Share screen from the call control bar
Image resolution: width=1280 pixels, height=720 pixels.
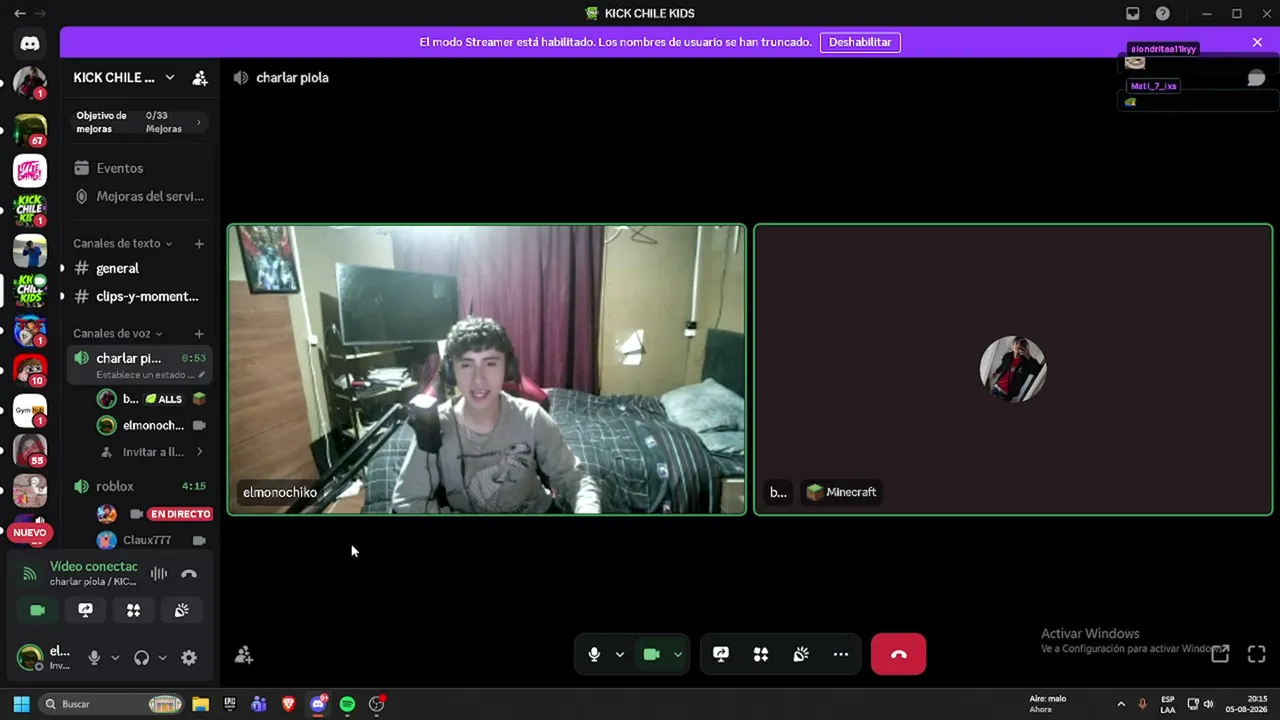(x=721, y=654)
